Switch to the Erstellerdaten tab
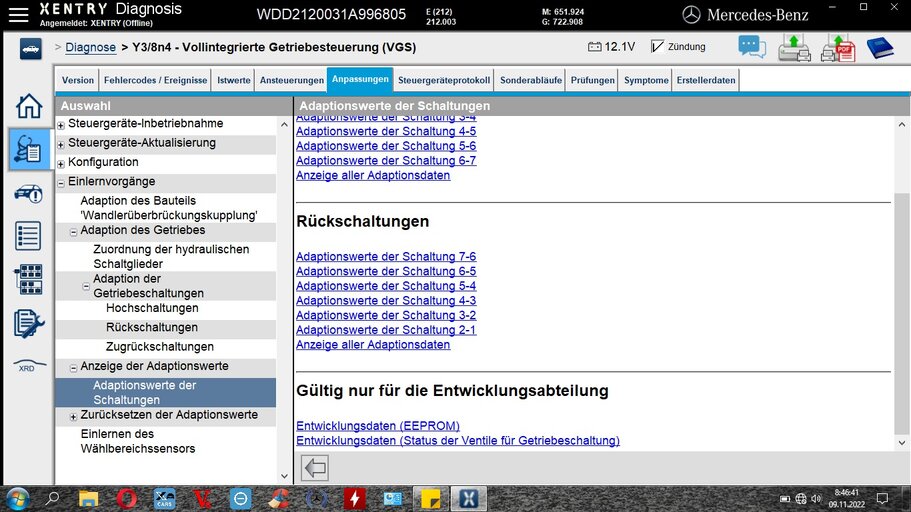The width and height of the screenshot is (911, 512). [x=706, y=80]
